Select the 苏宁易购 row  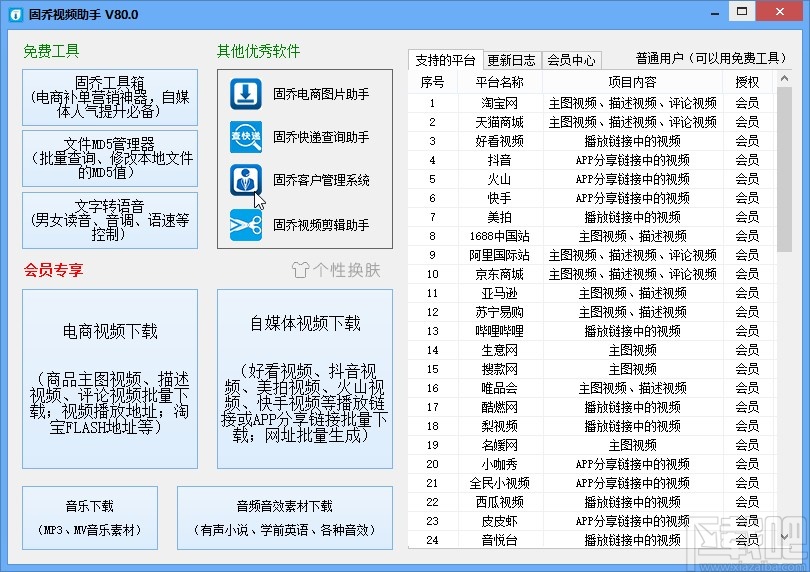pos(592,312)
